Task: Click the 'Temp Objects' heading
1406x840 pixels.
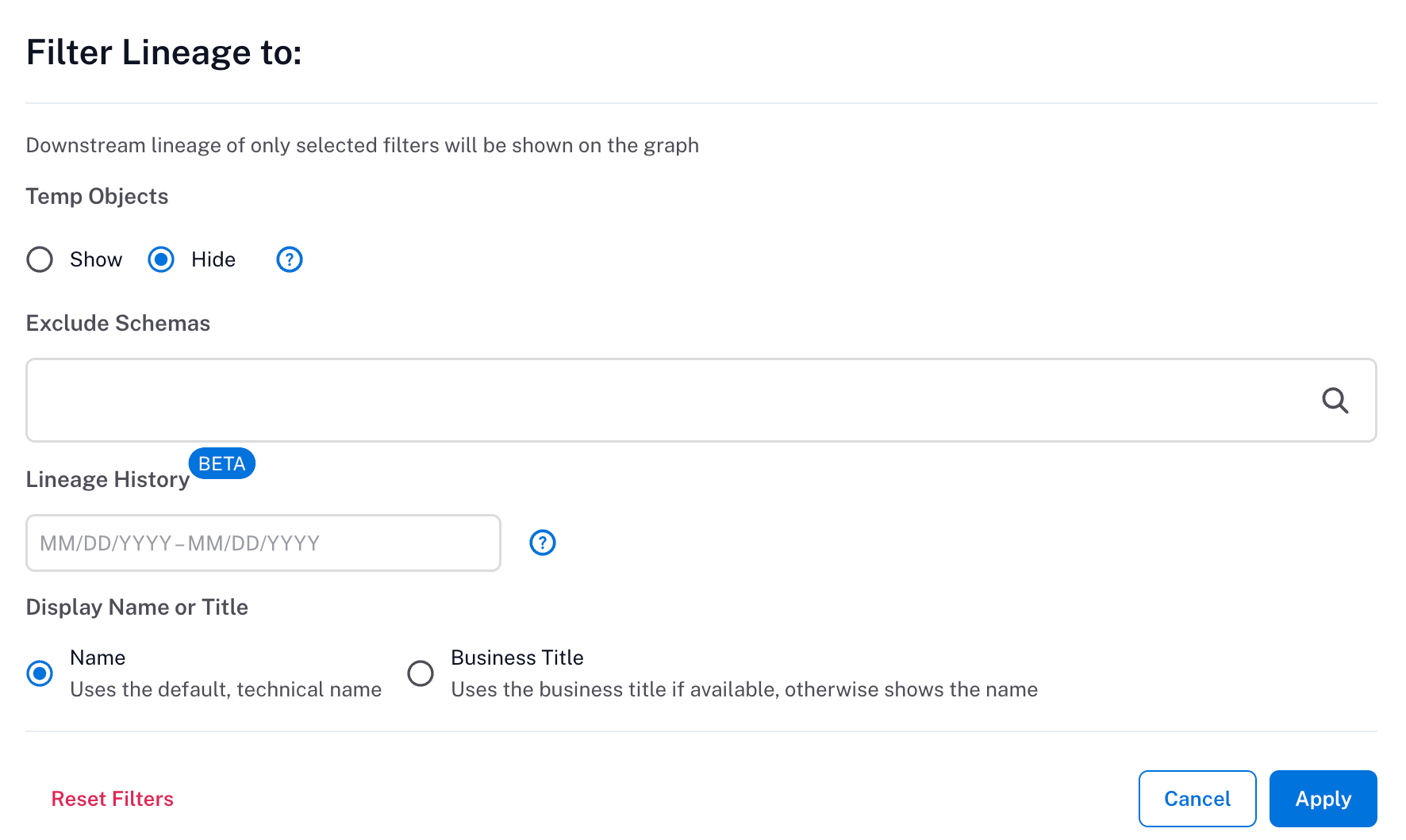Action: tap(97, 197)
